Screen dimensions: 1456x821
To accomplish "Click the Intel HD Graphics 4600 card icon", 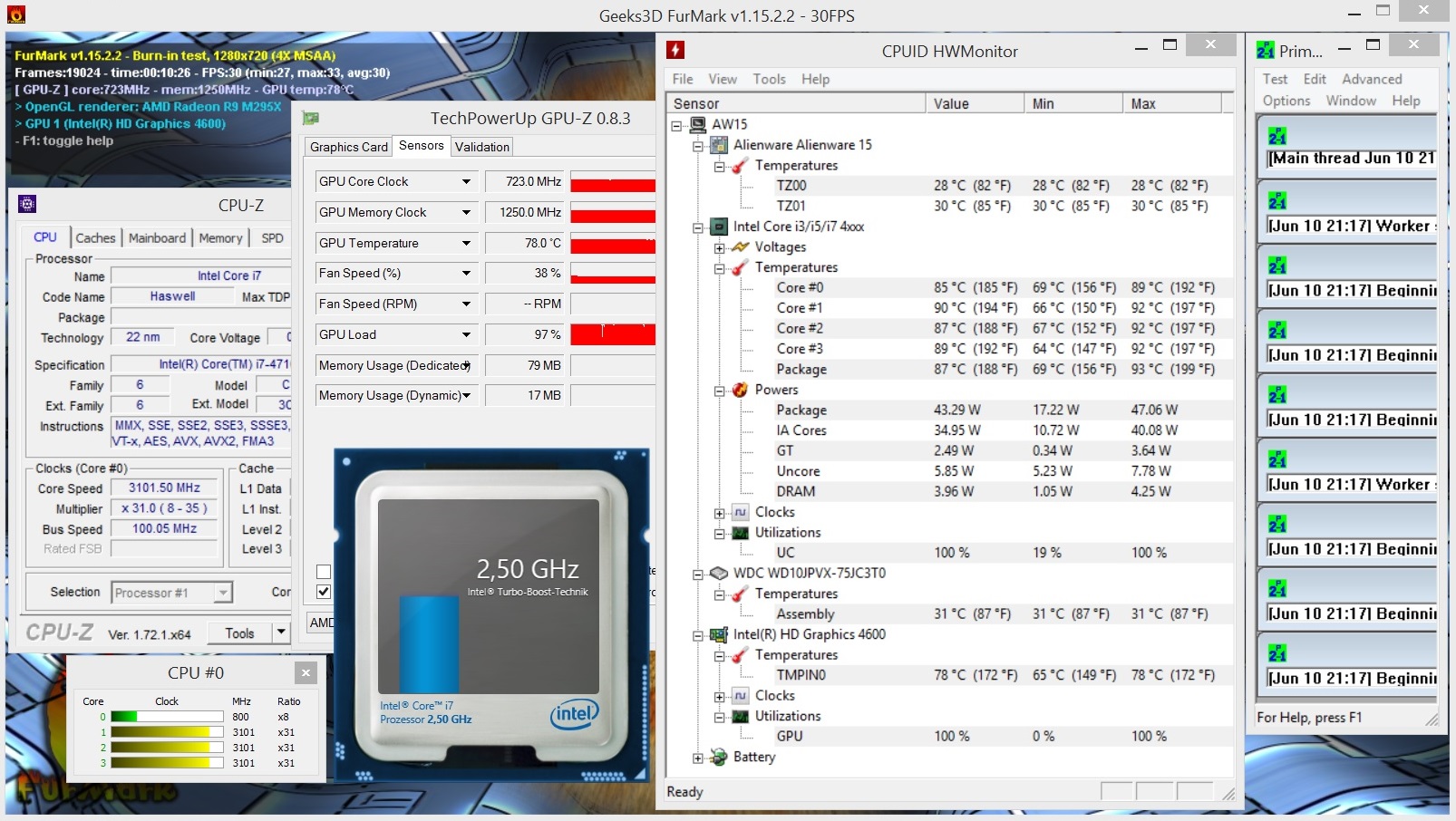I will pos(719,634).
